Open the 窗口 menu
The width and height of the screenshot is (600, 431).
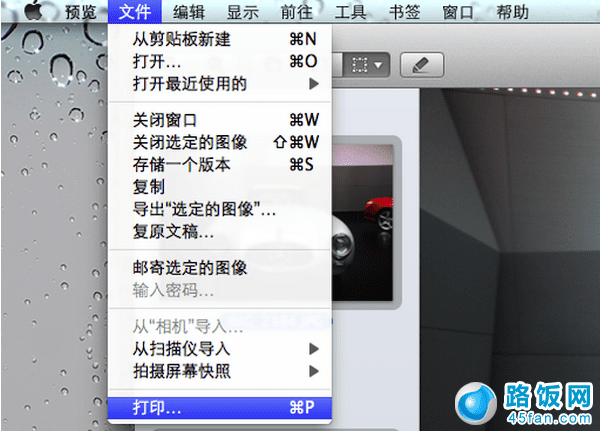tap(458, 12)
